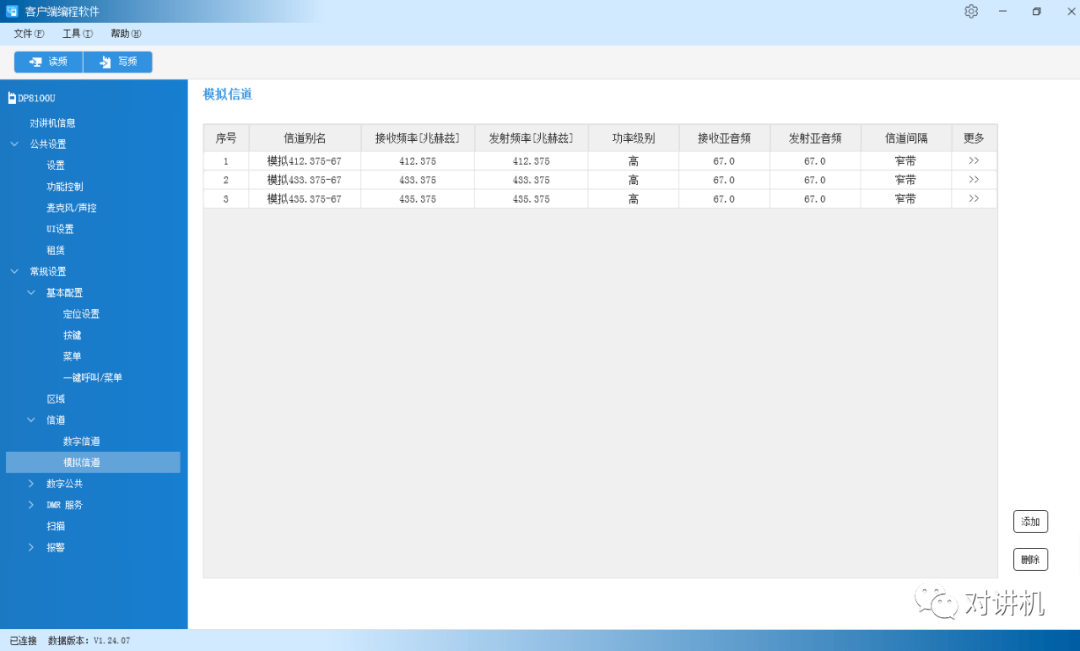Viewport: 1080px width, 651px height.
Task: Open the 帮助 menu
Action: click(x=125, y=33)
